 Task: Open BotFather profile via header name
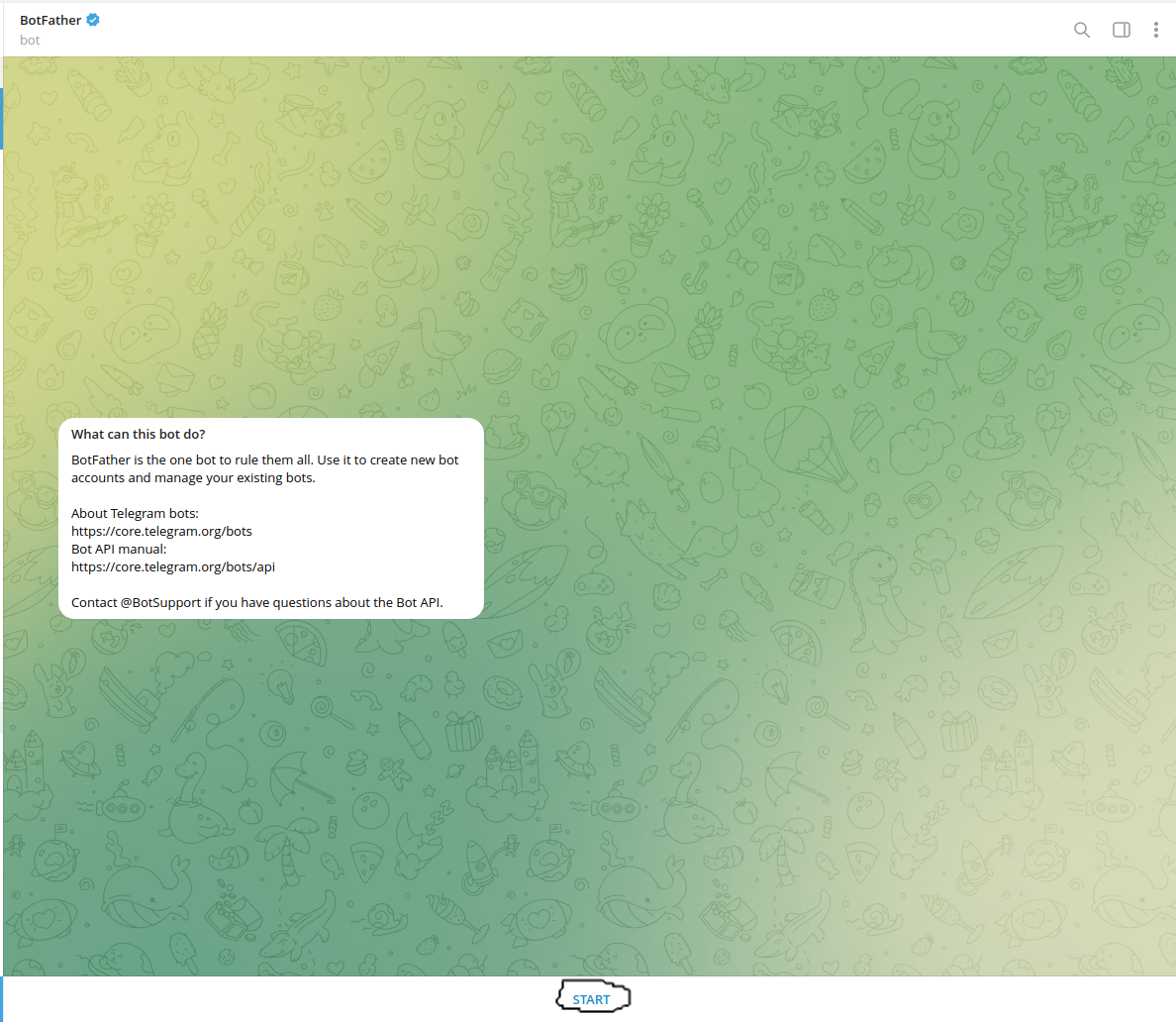[x=50, y=21]
